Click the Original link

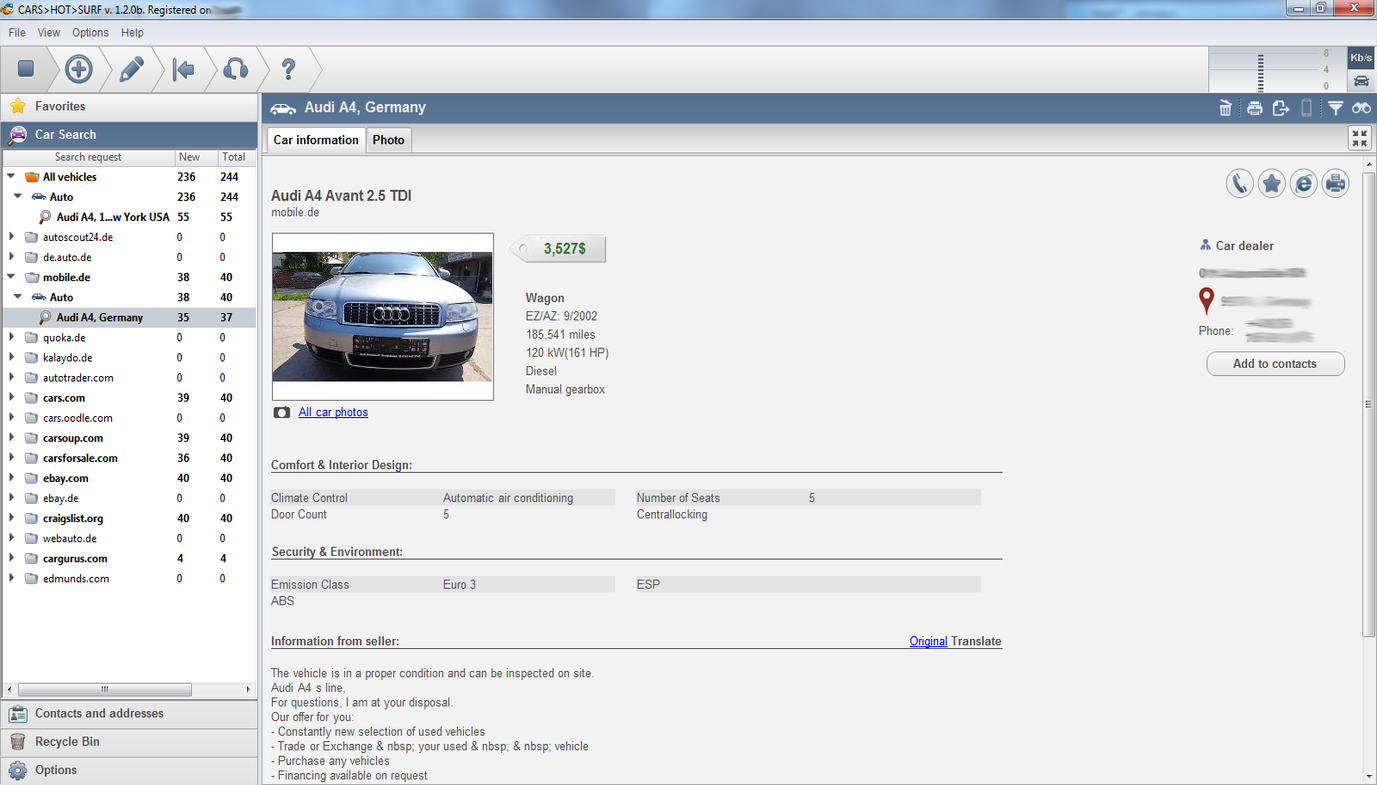928,642
